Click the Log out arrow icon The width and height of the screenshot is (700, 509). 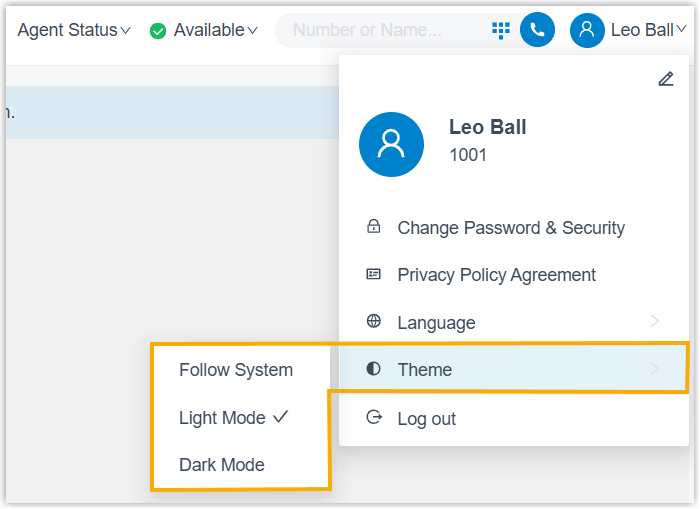click(374, 418)
